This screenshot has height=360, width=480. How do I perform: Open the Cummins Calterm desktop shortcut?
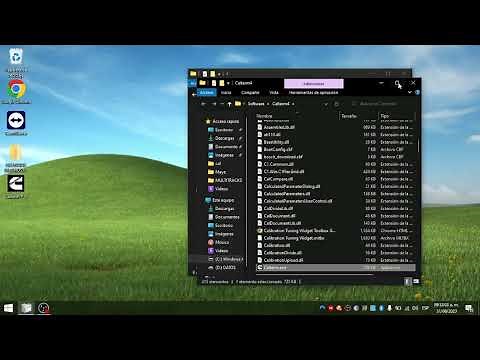tap(16, 186)
